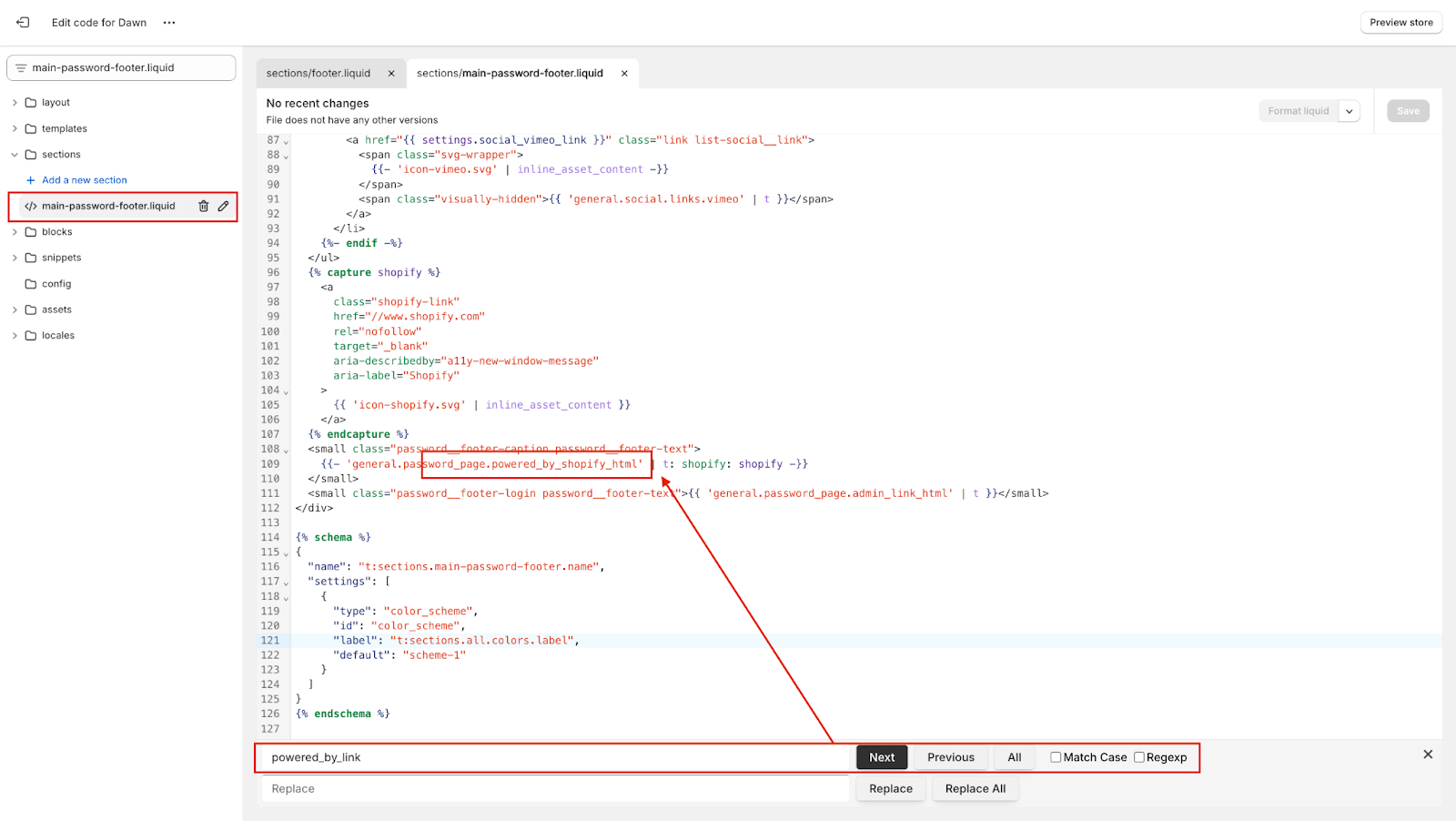Click the exit editor back icon
The width and height of the screenshot is (1456, 821).
[23, 22]
